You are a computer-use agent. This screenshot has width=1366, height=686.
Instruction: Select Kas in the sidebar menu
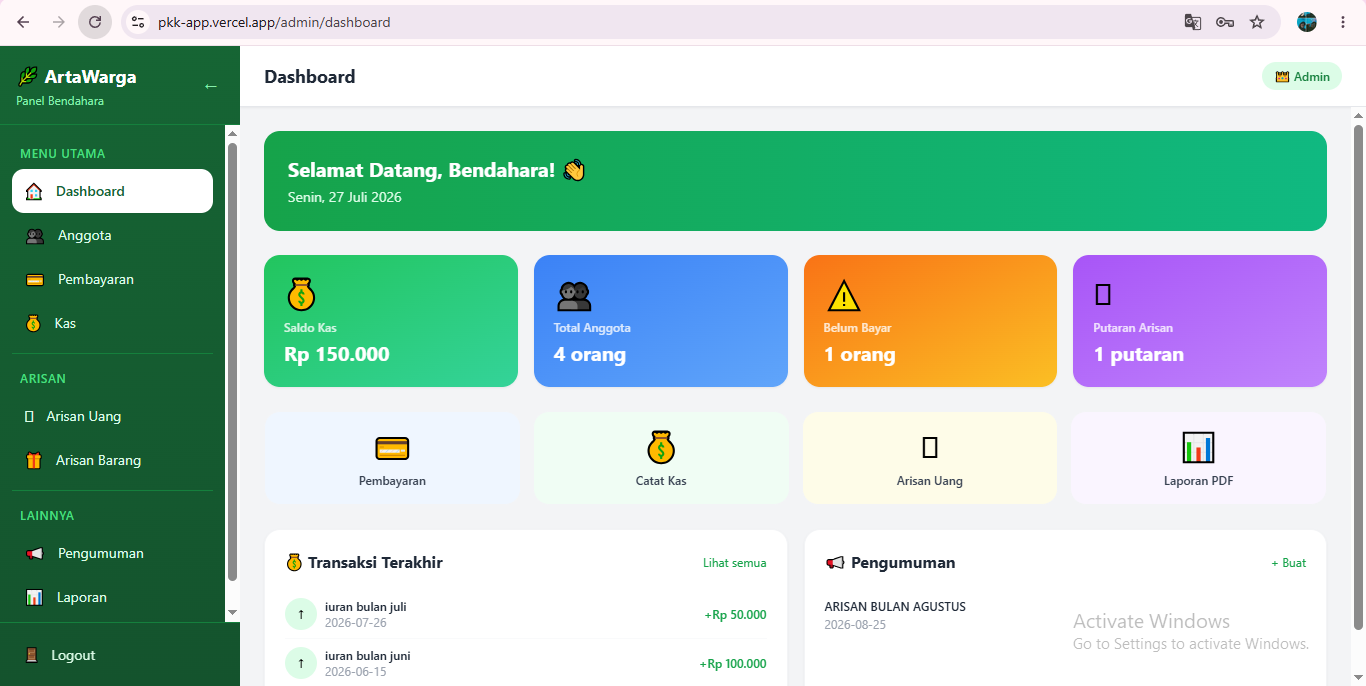pyautogui.click(x=112, y=323)
